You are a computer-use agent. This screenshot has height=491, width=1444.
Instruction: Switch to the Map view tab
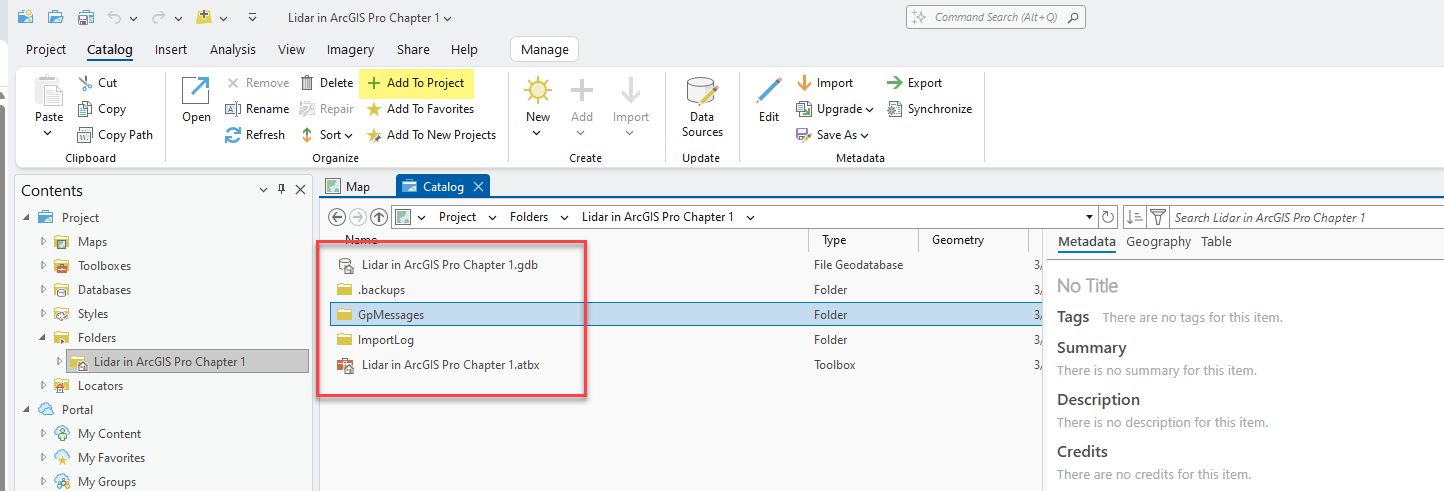(348, 187)
